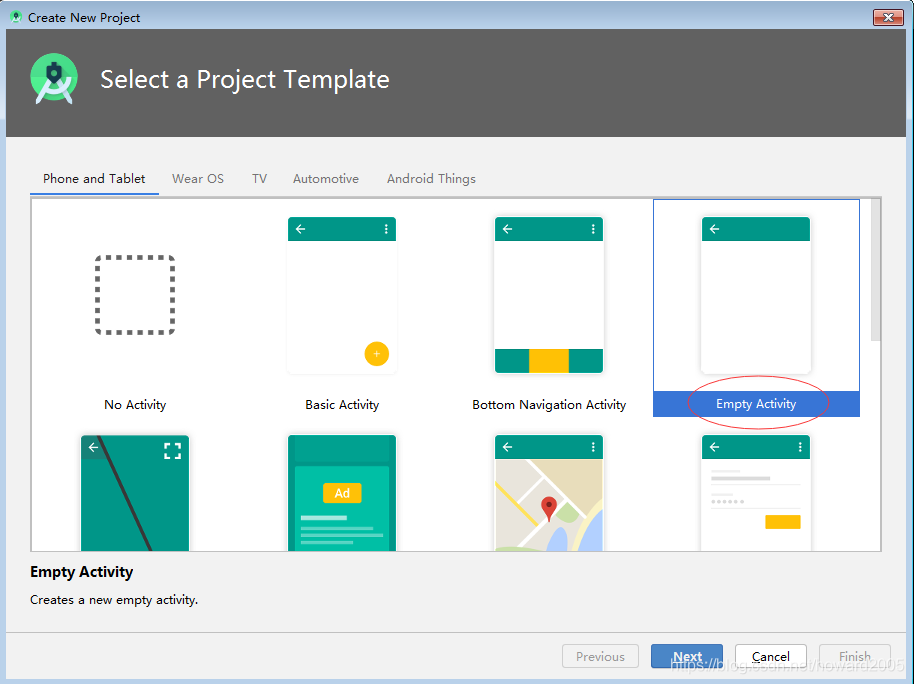Open the Wear OS tab
The image size is (914, 684).
[x=198, y=179]
